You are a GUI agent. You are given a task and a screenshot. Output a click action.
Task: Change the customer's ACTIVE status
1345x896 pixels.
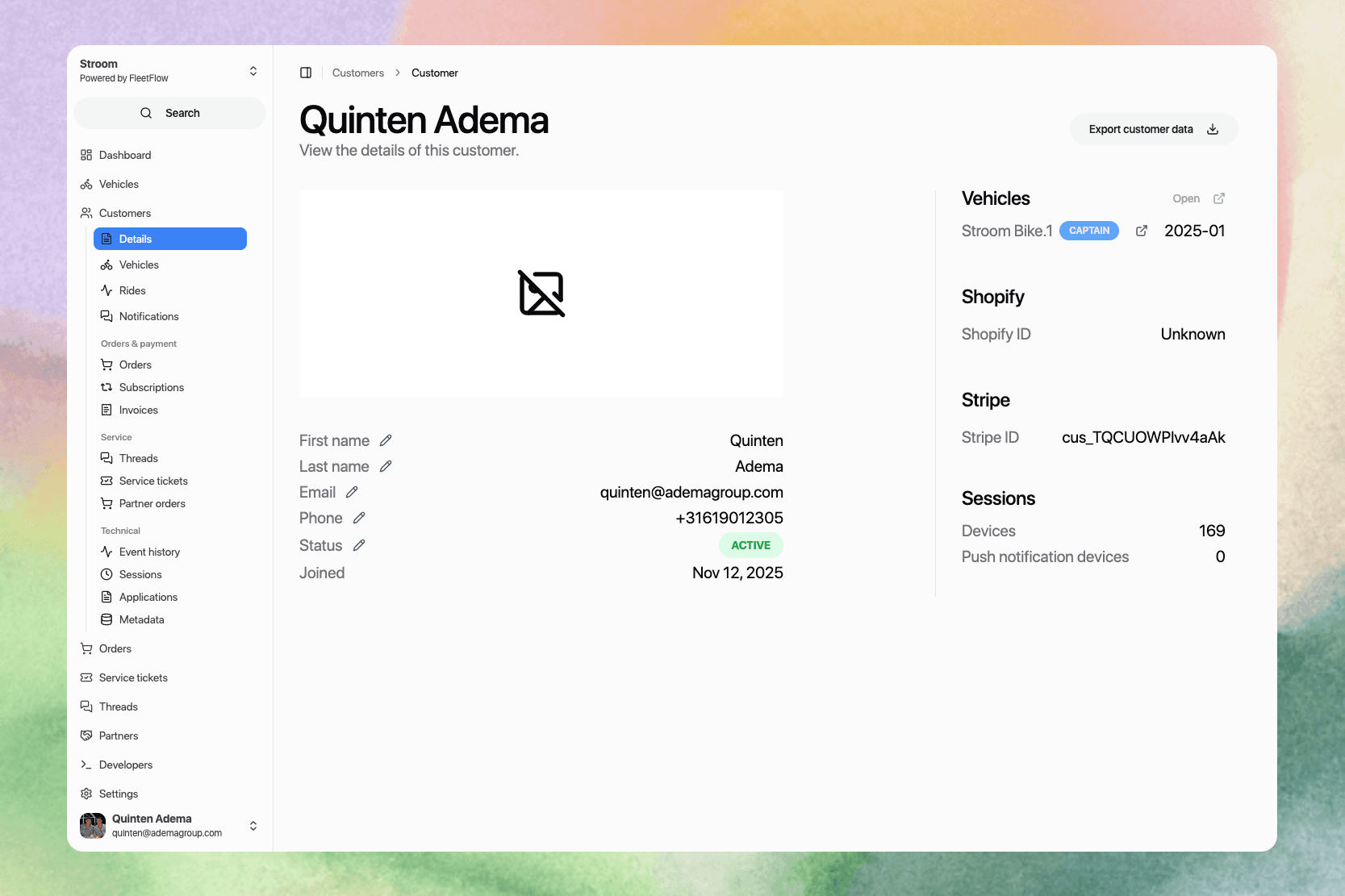[360, 545]
